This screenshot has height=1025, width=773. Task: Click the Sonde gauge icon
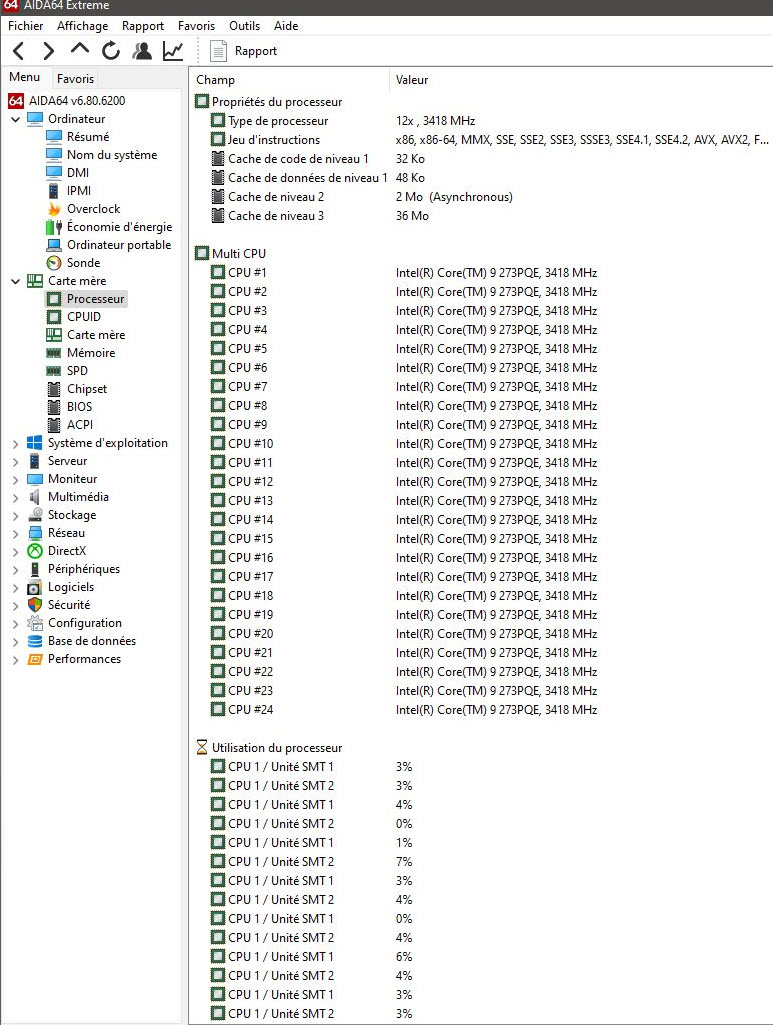click(54, 263)
